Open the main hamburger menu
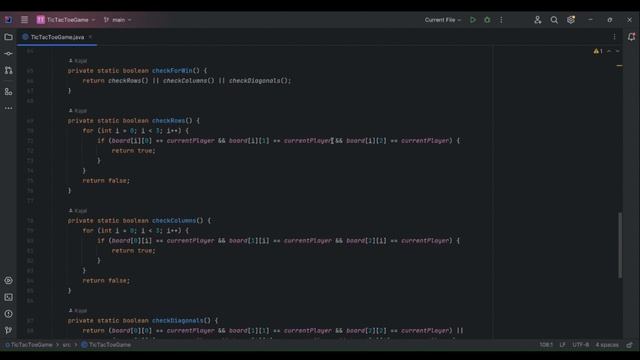Image resolution: width=640 pixels, height=360 pixels. (x=24, y=20)
